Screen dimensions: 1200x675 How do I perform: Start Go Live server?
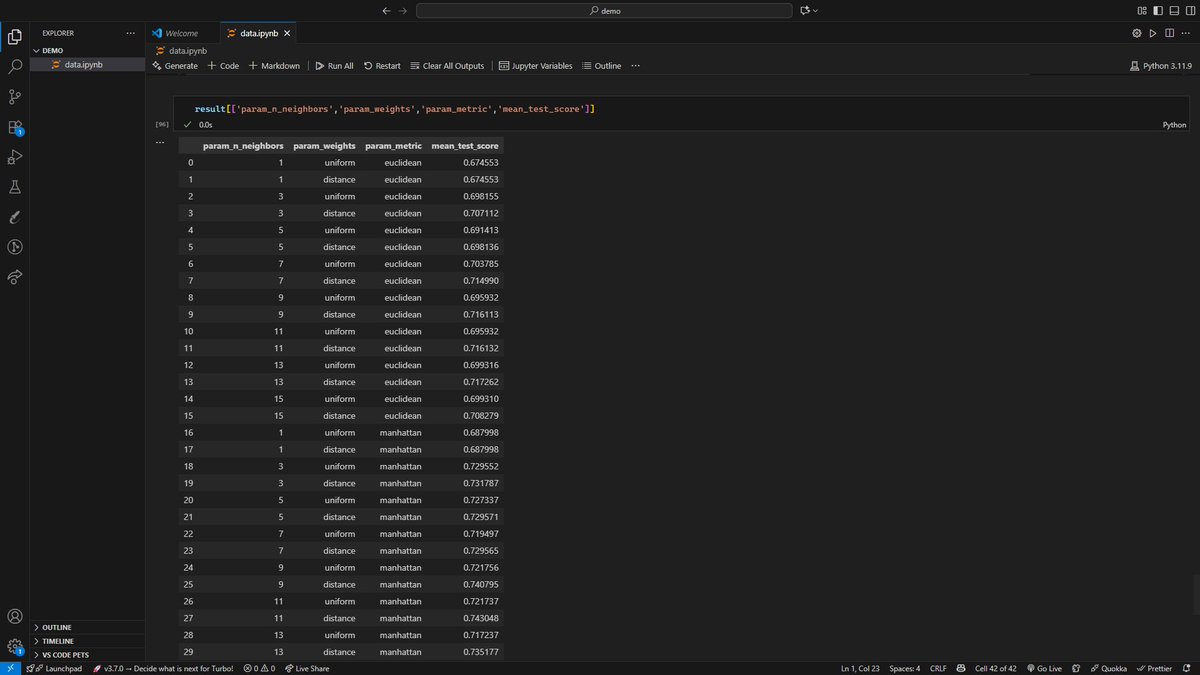pos(1043,668)
